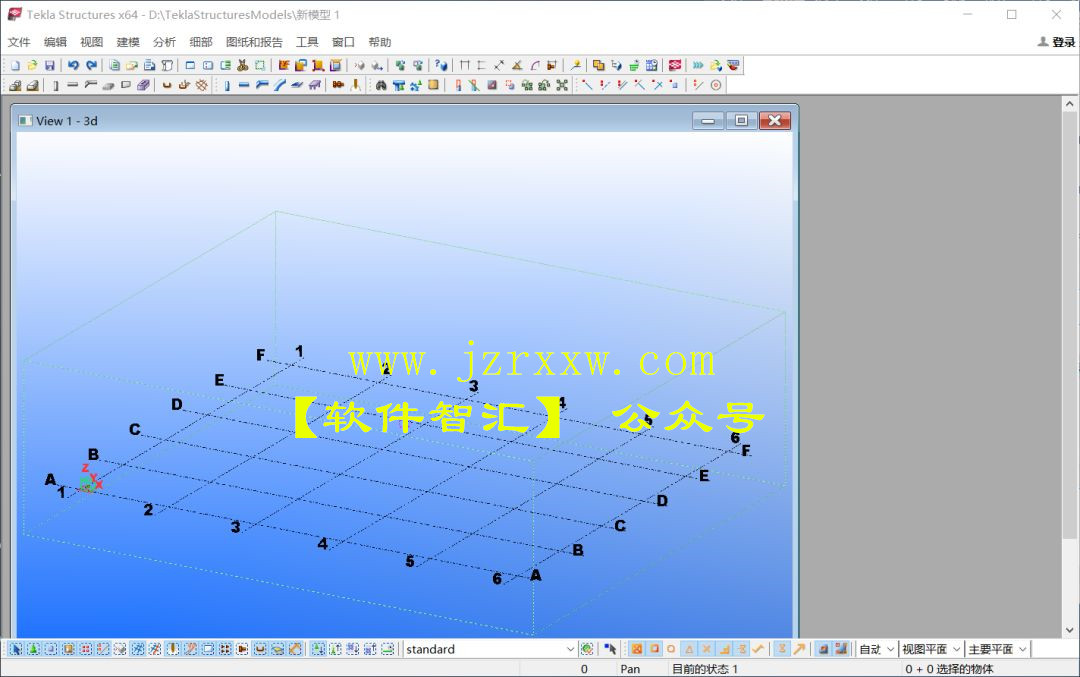Screen dimensions: 1080x677
Task: Click the binoculars component catalog icon
Action: [381, 85]
